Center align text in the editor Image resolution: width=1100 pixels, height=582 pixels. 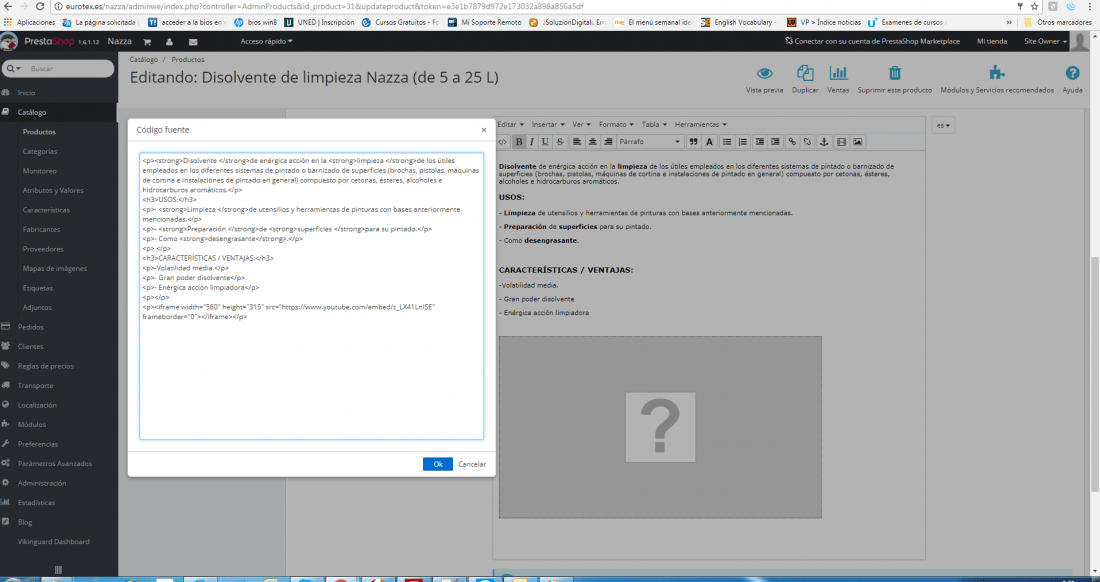[x=593, y=142]
